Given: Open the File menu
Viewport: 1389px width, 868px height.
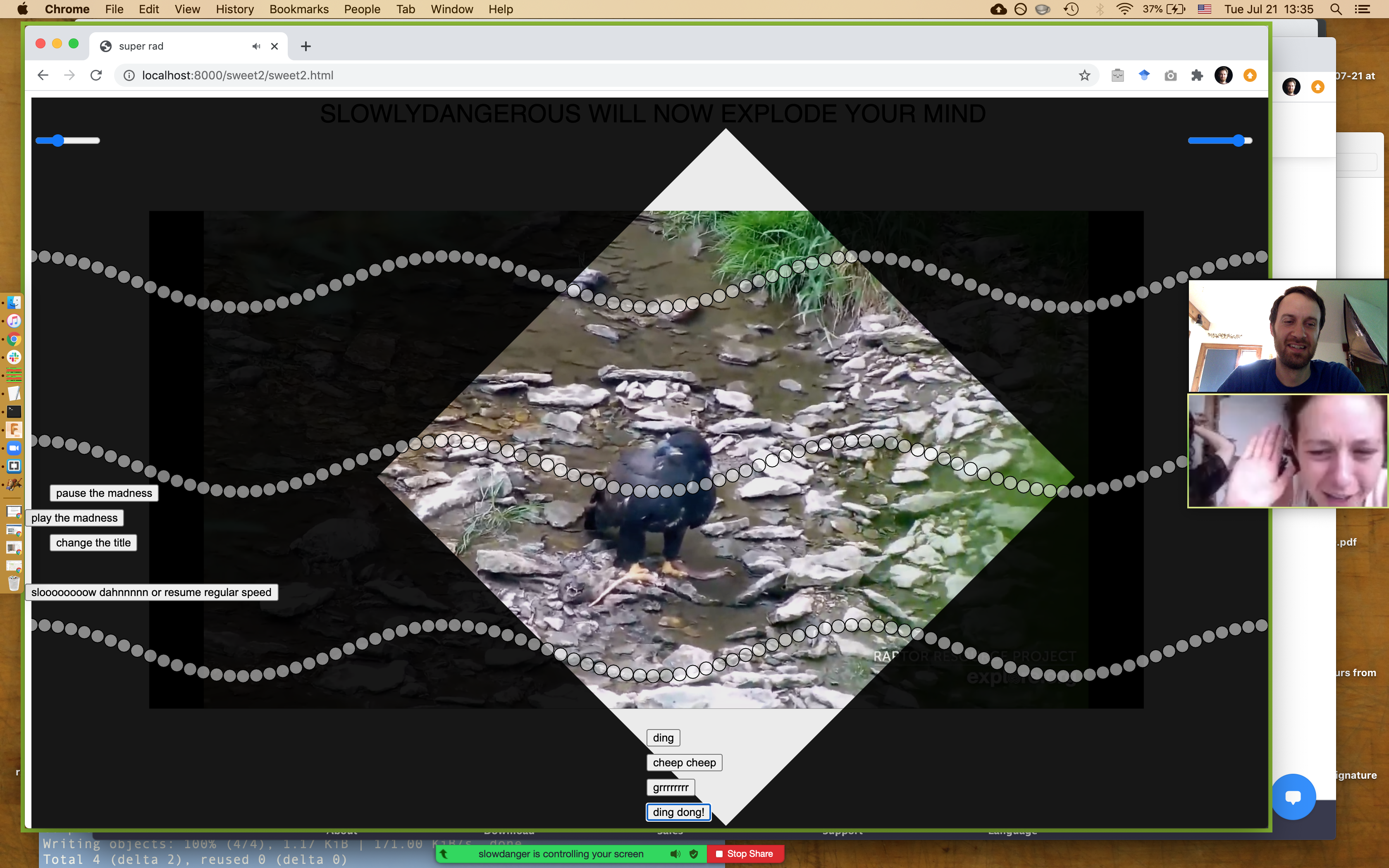Looking at the screenshot, I should [x=114, y=9].
